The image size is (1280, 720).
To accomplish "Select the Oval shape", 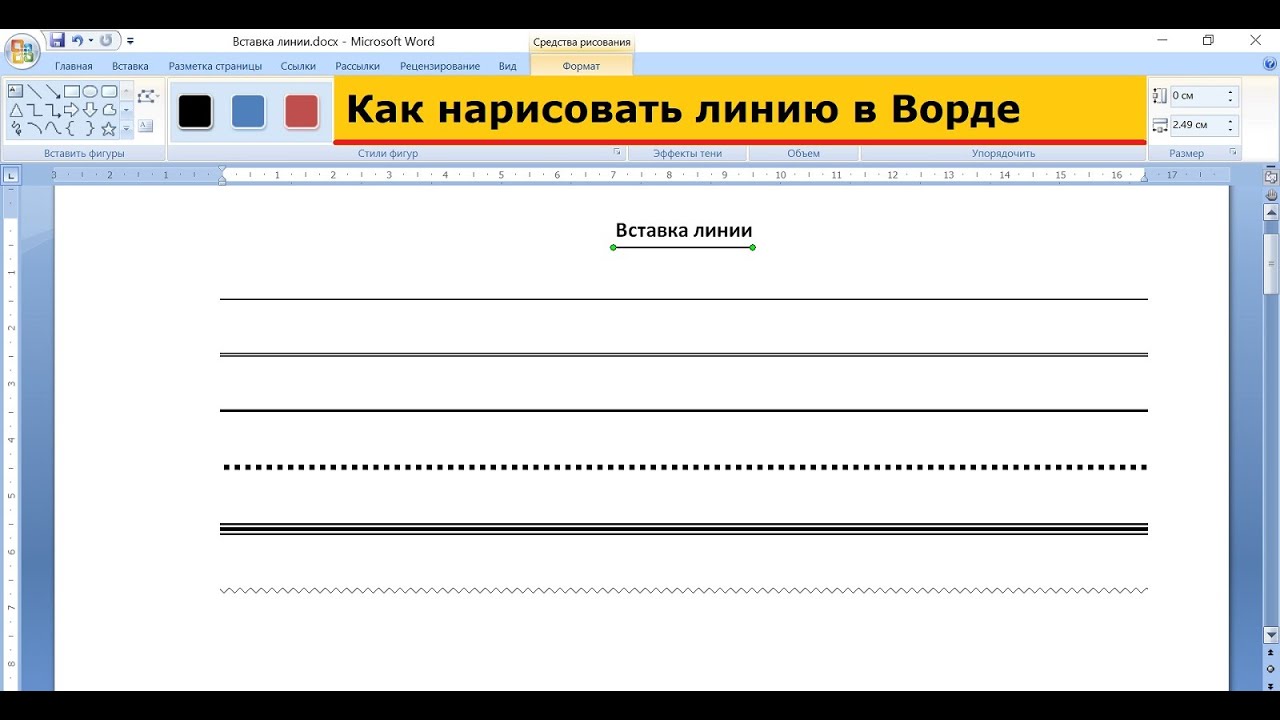I will [x=90, y=91].
